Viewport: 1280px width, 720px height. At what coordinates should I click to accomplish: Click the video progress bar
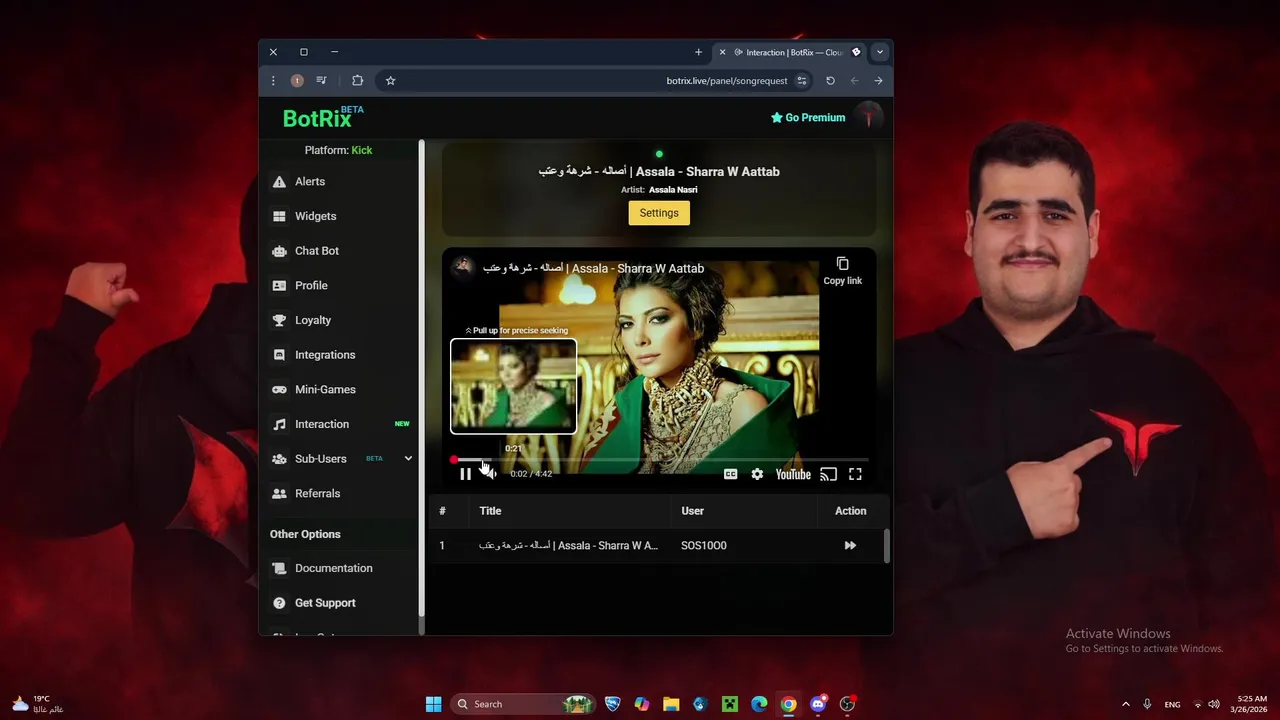(x=660, y=460)
